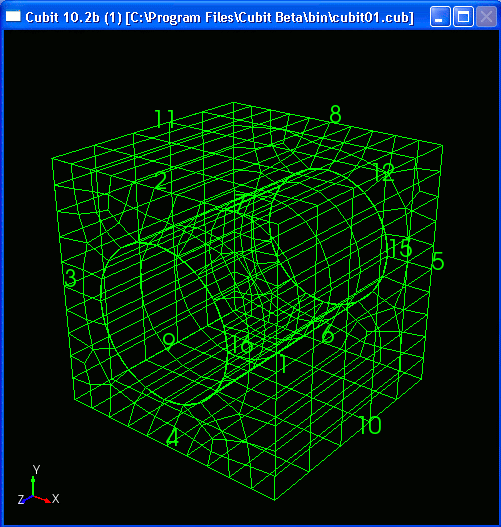This screenshot has width=501, height=527.
Task: Select surface label 11 on the mesh
Action: point(164,119)
